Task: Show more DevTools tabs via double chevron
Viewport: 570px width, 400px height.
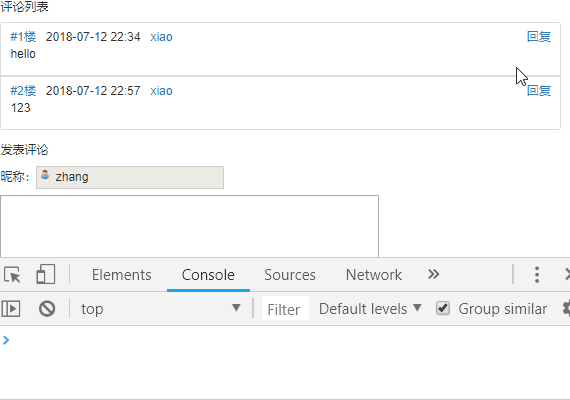Action: click(x=434, y=274)
